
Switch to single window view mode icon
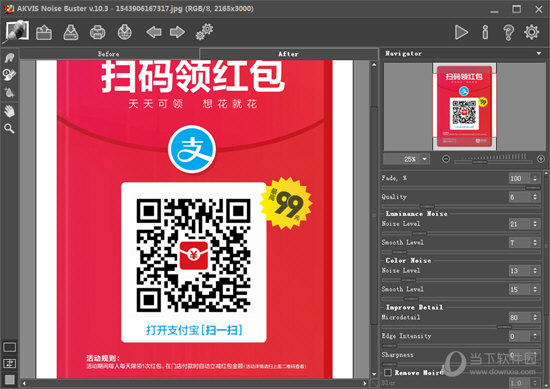coord(9,347)
